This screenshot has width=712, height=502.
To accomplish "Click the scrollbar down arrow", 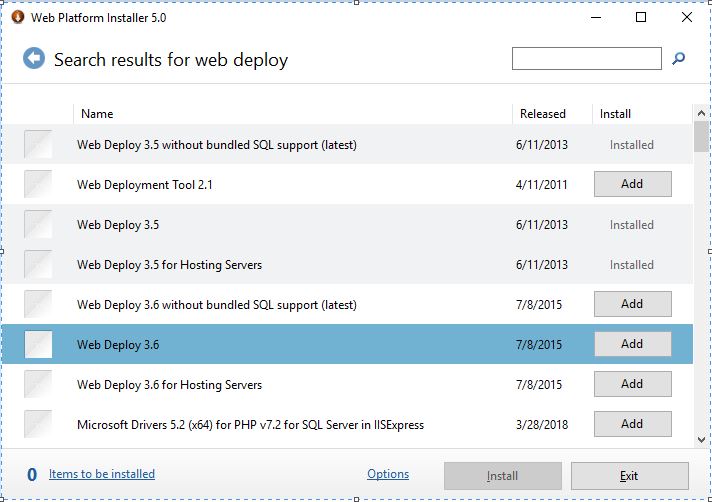I will point(701,439).
